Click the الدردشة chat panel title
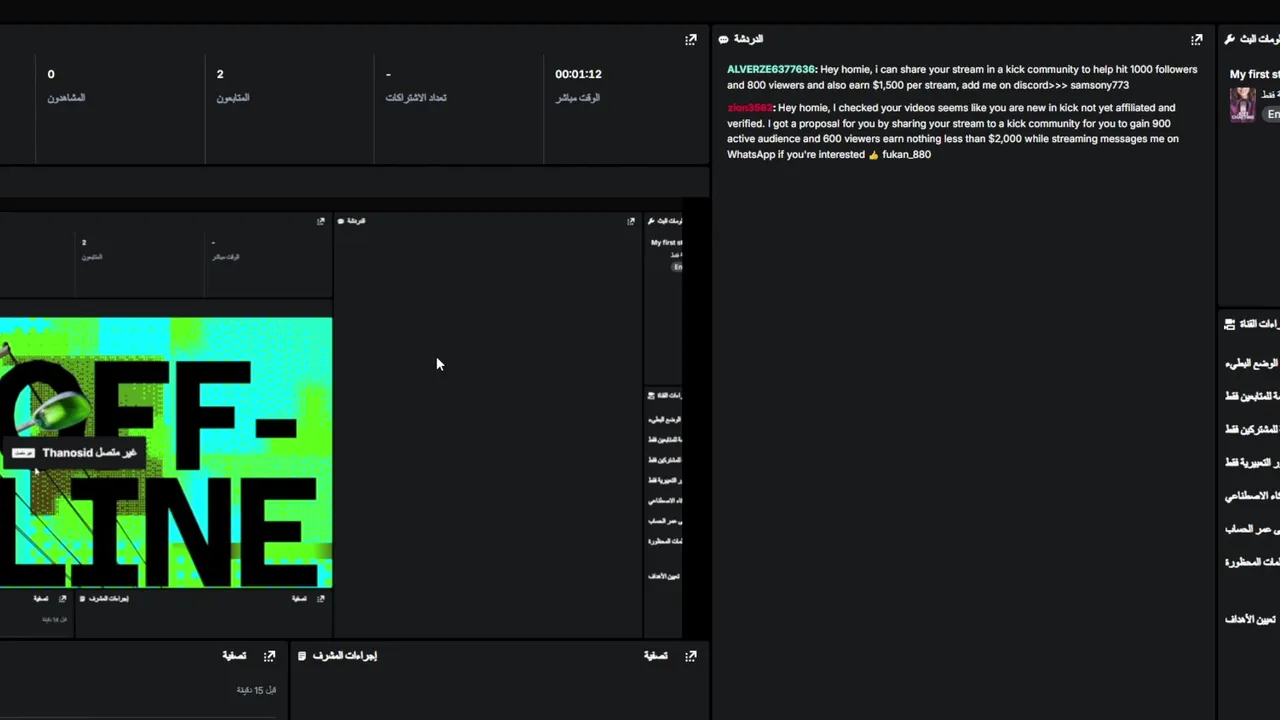Image resolution: width=1280 pixels, height=720 pixels. (748, 40)
